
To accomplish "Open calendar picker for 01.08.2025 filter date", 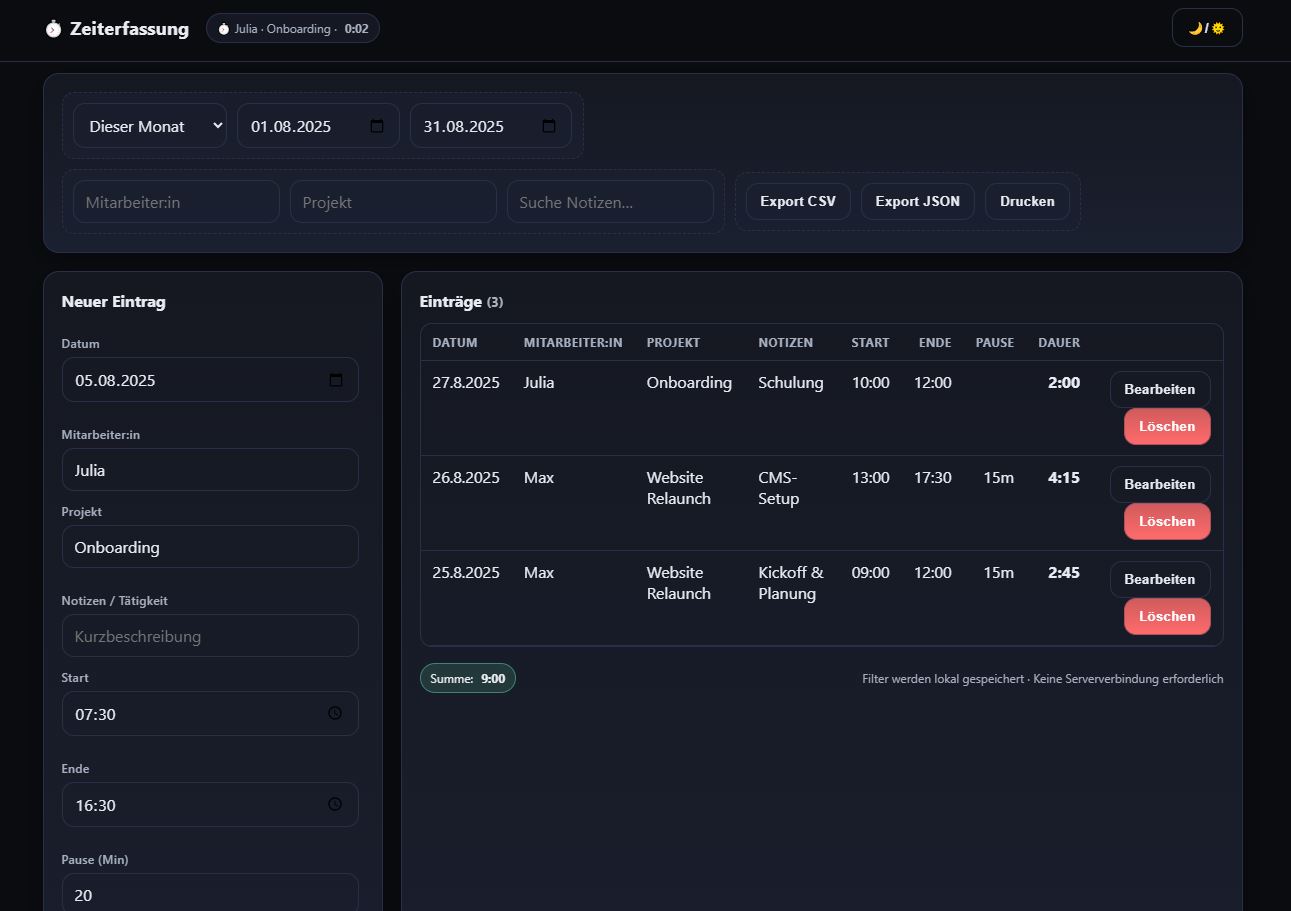I will click(377, 126).
